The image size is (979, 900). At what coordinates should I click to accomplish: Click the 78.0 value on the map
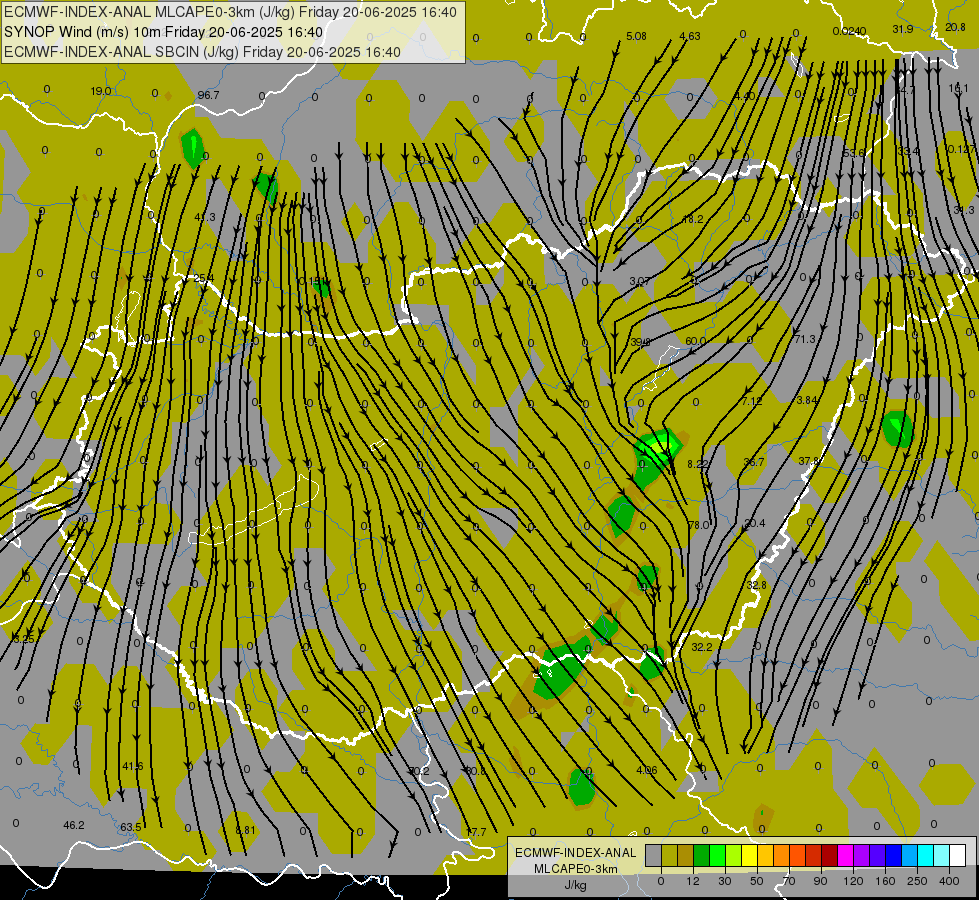tap(699, 525)
